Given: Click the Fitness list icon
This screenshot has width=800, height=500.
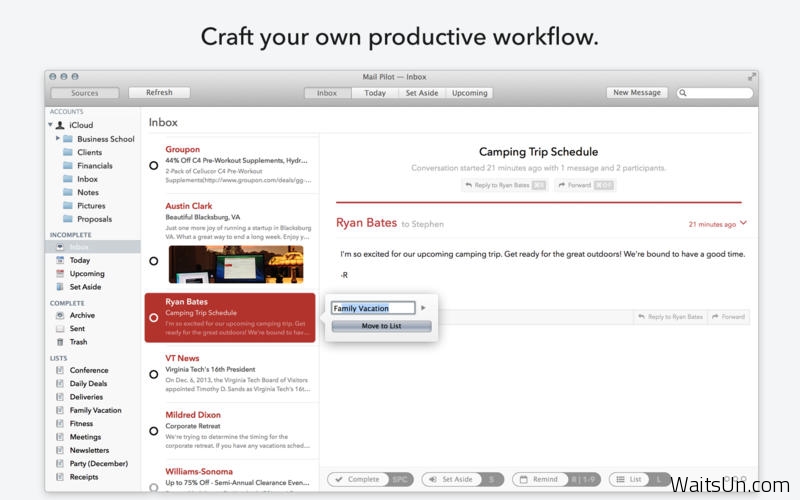Looking at the screenshot, I should pyautogui.click(x=60, y=423).
